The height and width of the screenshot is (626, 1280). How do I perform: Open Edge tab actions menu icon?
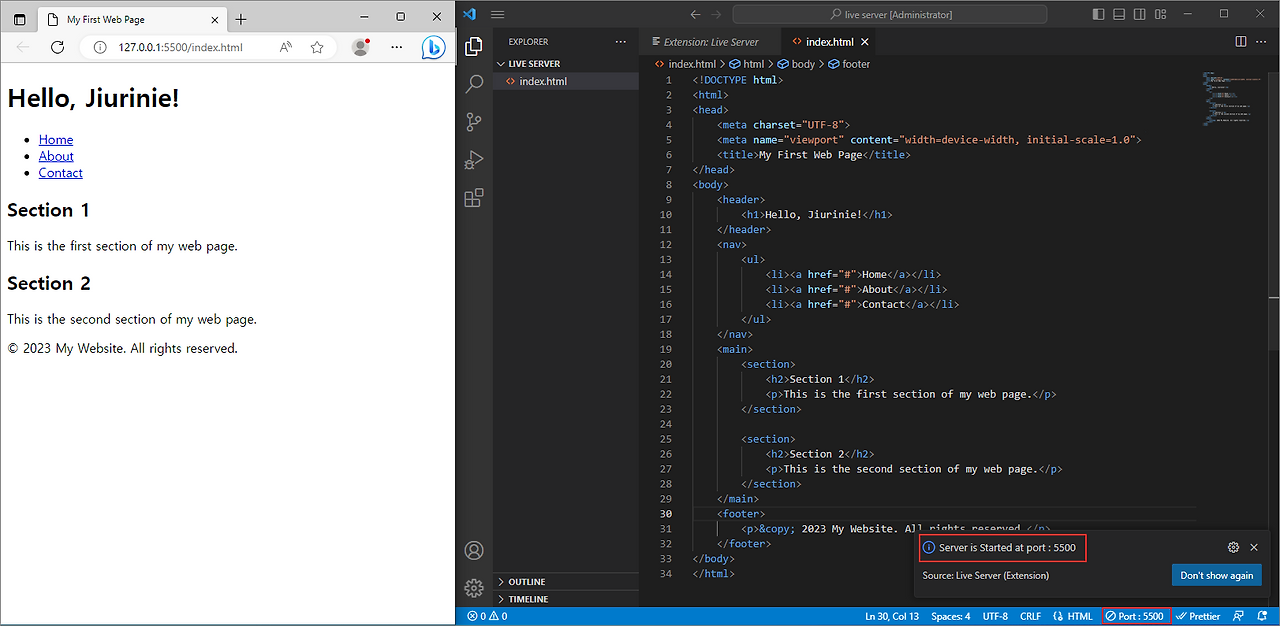(19, 19)
